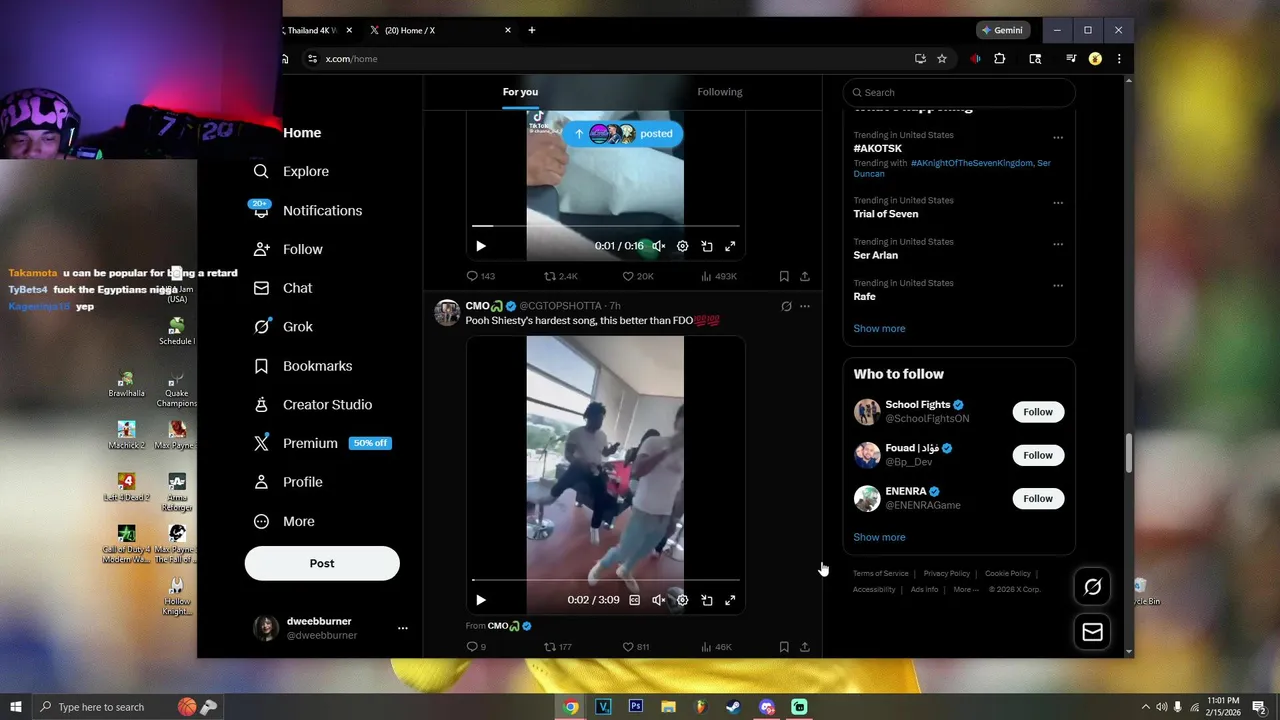The width and height of the screenshot is (1280, 720).
Task: Open the More menu in the sidebar
Action: tap(284, 521)
